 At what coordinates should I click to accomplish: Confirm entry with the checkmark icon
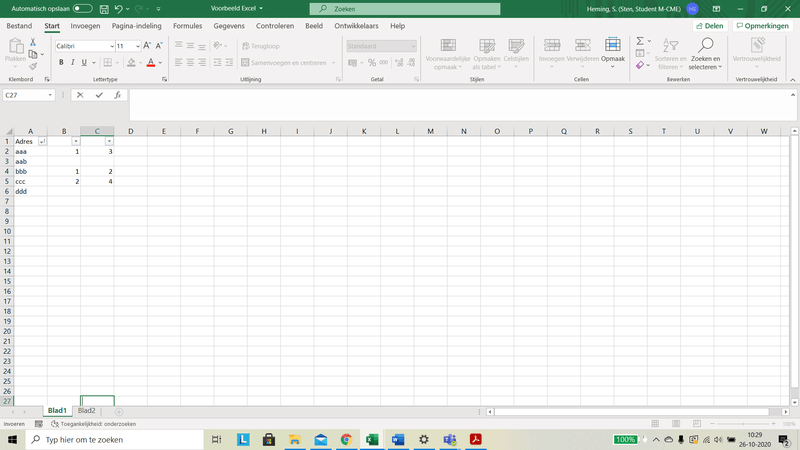pyautogui.click(x=99, y=95)
